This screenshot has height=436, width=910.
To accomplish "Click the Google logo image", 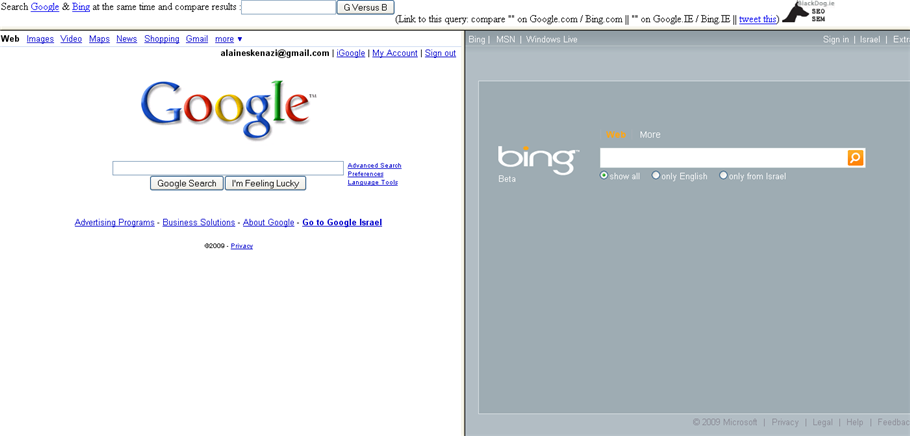I will [228, 110].
